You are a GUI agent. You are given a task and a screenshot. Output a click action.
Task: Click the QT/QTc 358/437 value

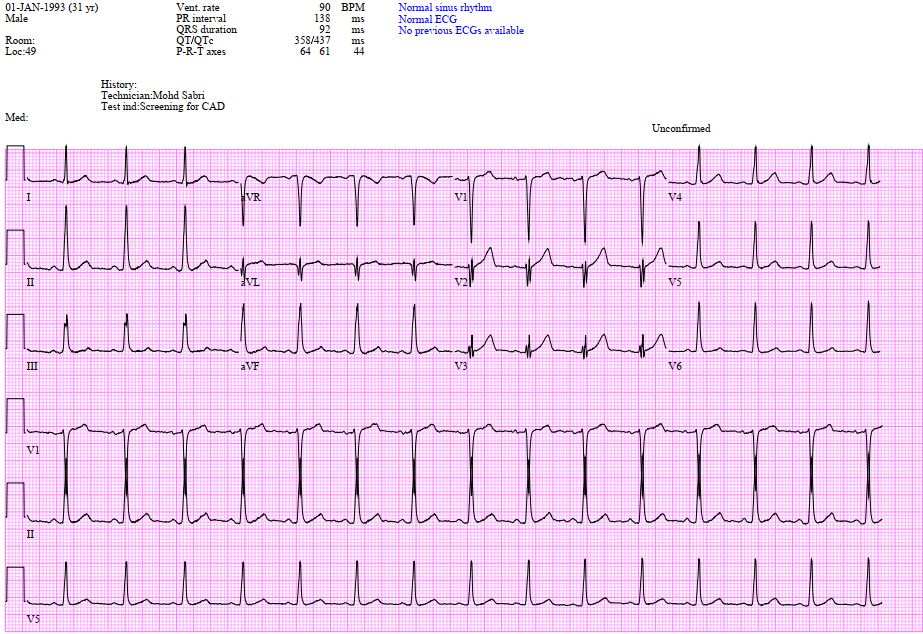(x=313, y=41)
